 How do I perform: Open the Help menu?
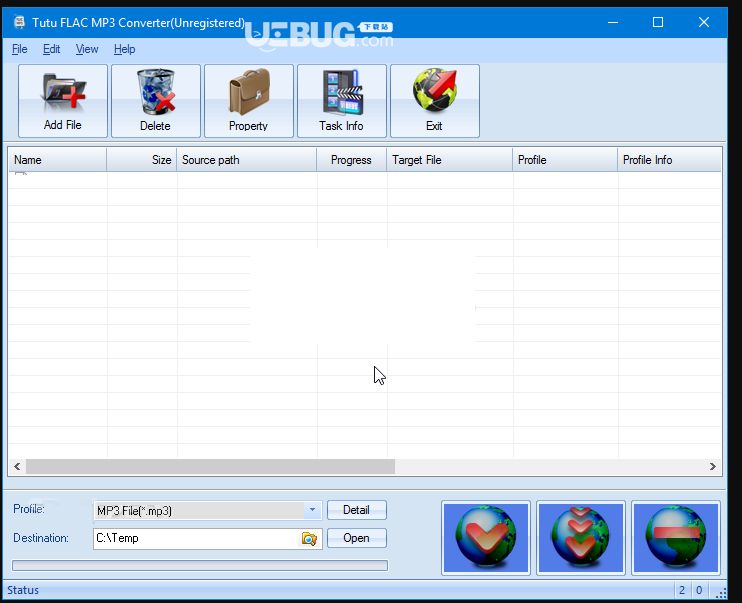[x=124, y=49]
